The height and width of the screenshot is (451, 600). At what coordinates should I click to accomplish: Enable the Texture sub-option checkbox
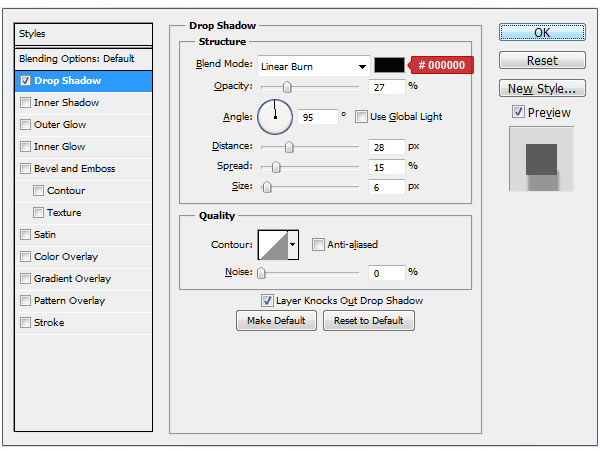38,213
